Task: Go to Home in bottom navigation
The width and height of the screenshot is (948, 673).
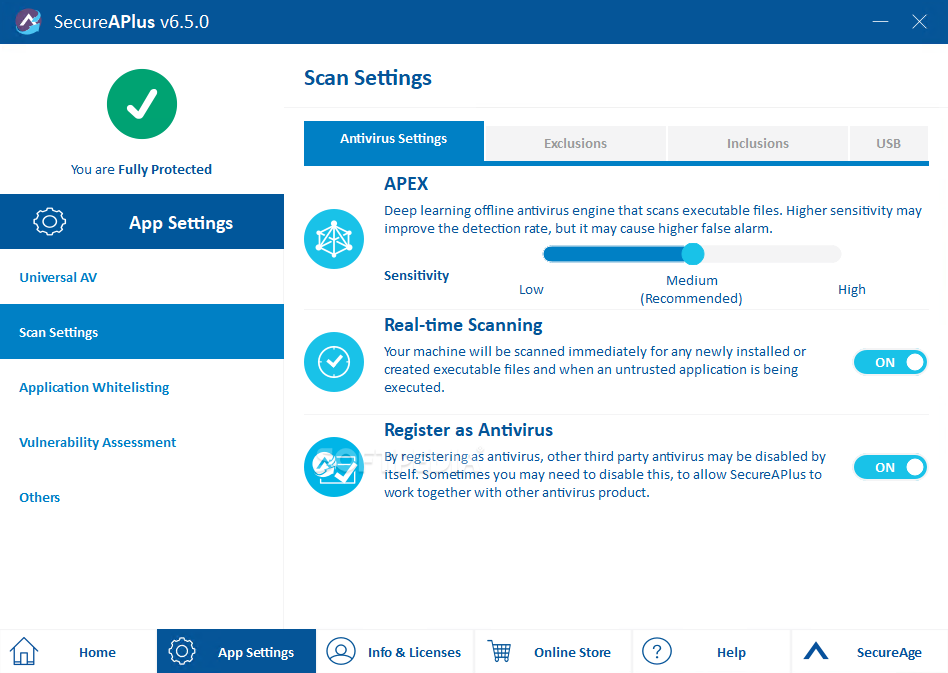Action: coord(97,652)
